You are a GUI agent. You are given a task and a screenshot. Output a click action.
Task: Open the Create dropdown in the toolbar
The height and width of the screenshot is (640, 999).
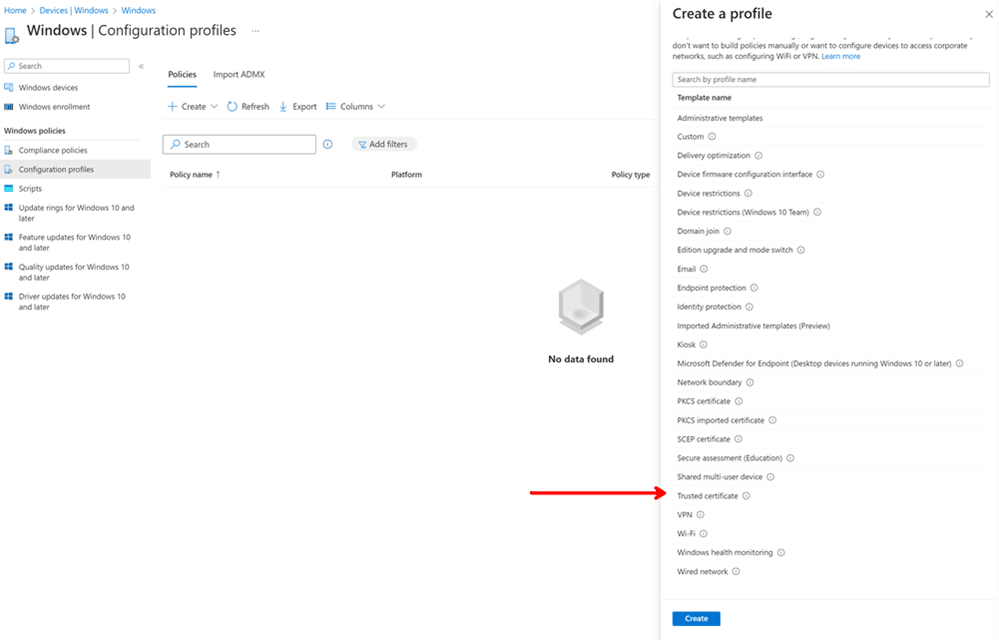(x=192, y=106)
